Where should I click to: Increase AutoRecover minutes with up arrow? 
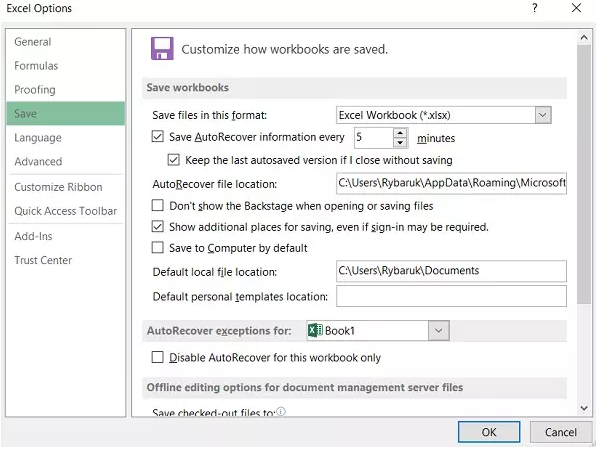tap(400, 133)
